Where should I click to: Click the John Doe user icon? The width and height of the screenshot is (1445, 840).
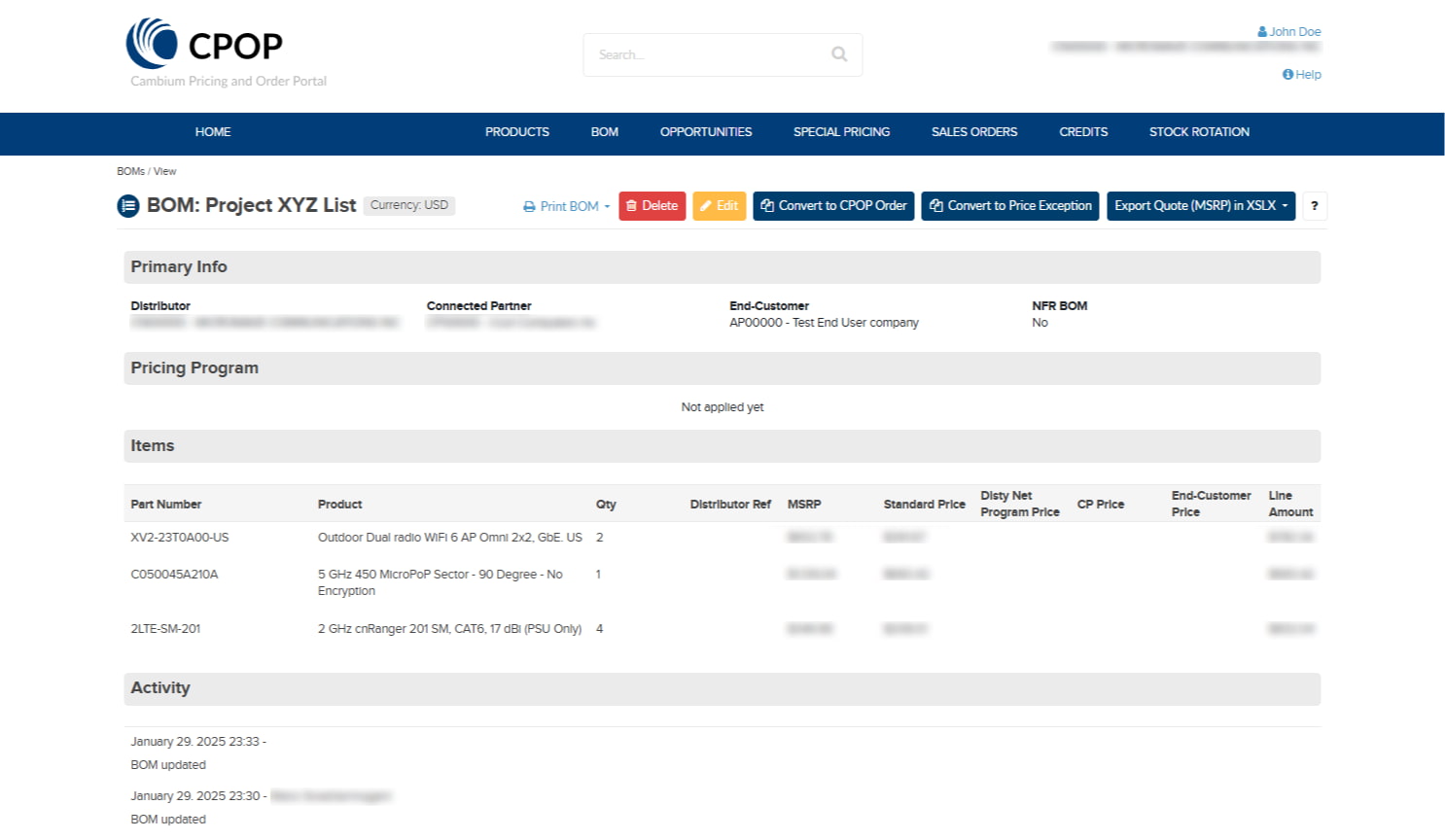(1262, 32)
